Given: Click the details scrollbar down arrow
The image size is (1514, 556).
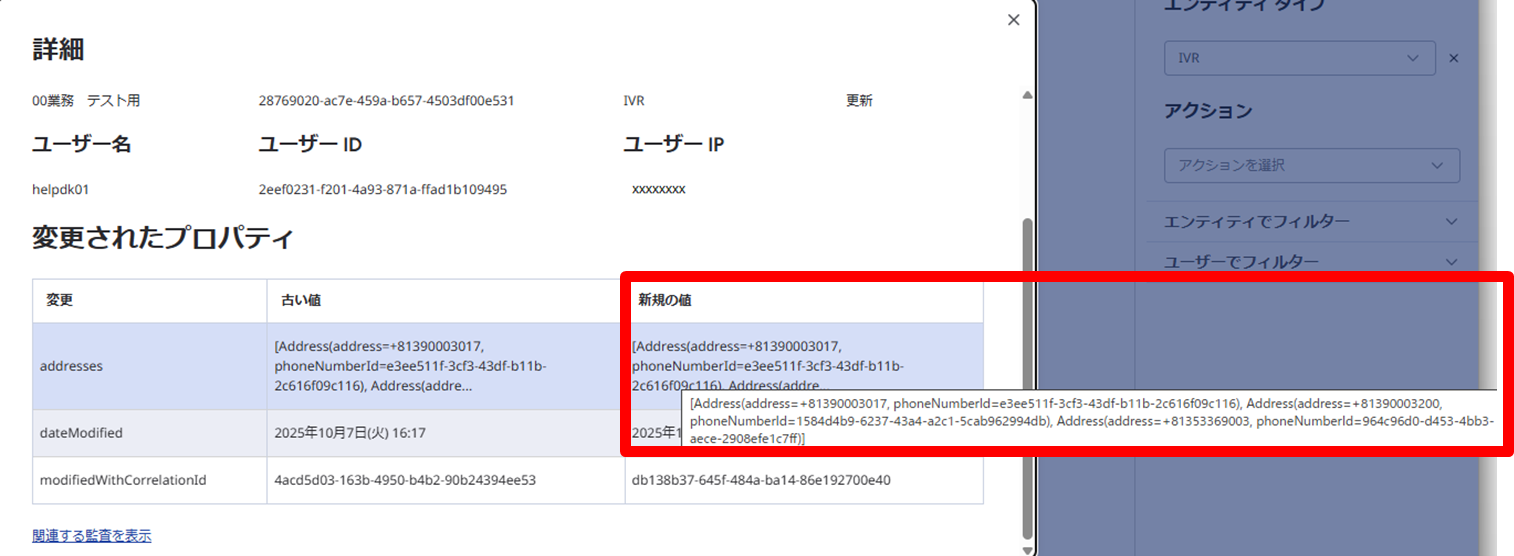Looking at the screenshot, I should [x=1027, y=549].
